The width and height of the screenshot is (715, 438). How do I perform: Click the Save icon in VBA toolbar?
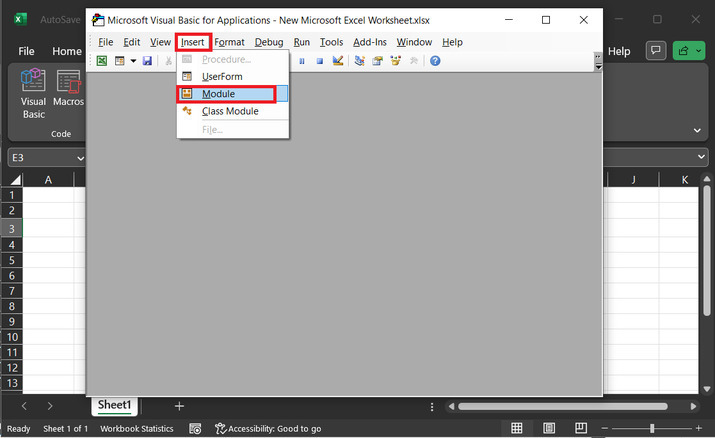point(147,61)
